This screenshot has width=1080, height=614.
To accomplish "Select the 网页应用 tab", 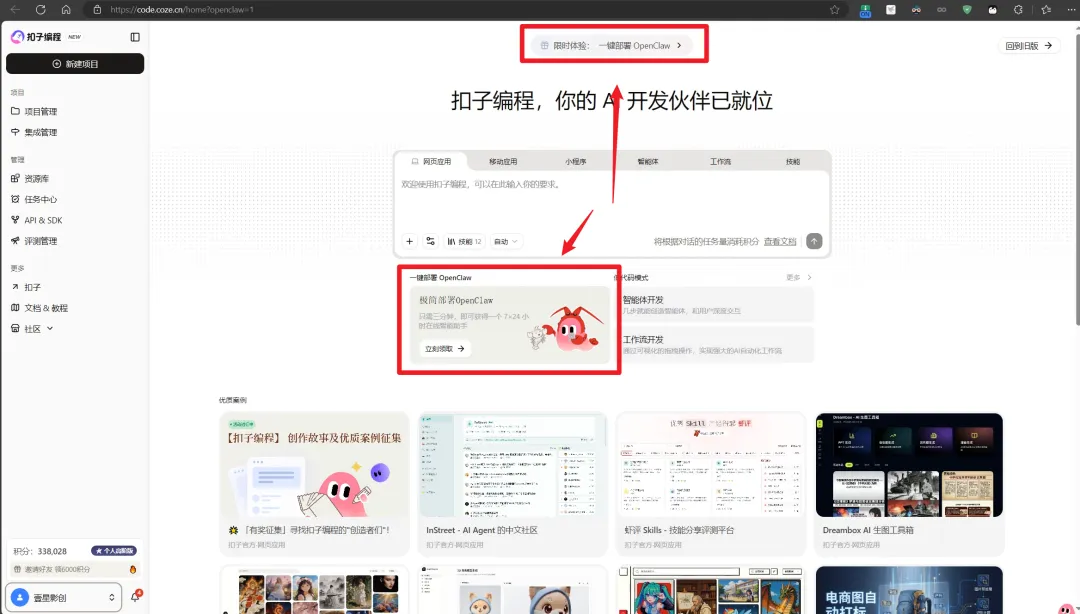I will click(x=431, y=161).
